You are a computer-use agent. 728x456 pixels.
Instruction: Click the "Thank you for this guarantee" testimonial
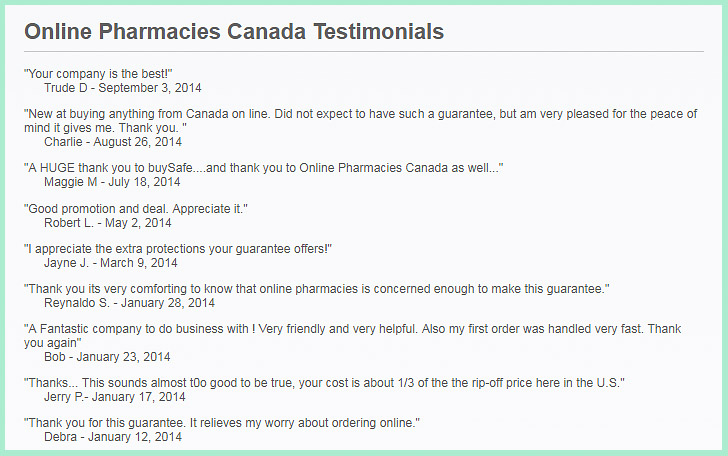pyautogui.click(x=222, y=423)
